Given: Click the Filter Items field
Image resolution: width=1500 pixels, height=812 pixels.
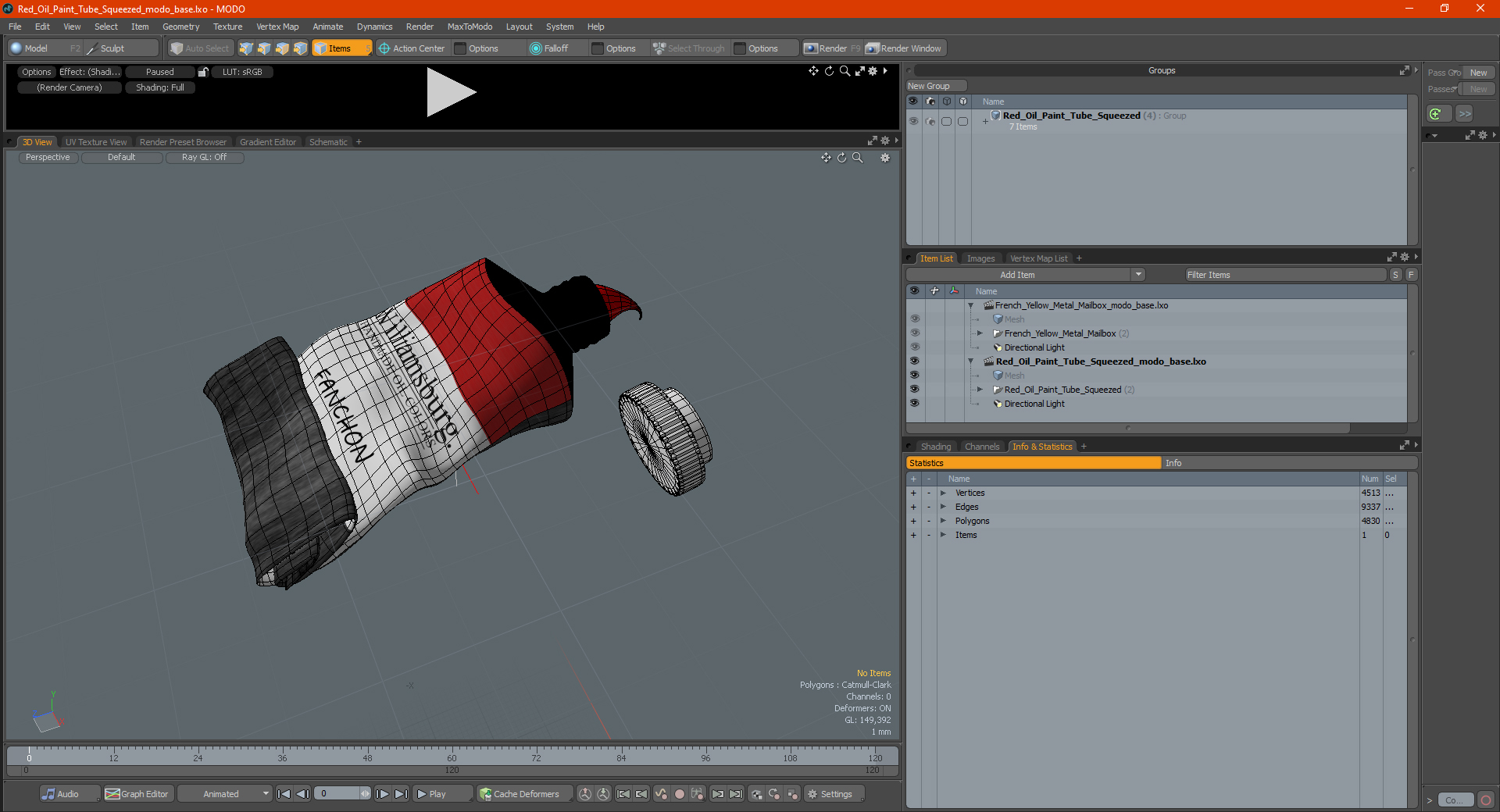Looking at the screenshot, I should (x=1284, y=275).
